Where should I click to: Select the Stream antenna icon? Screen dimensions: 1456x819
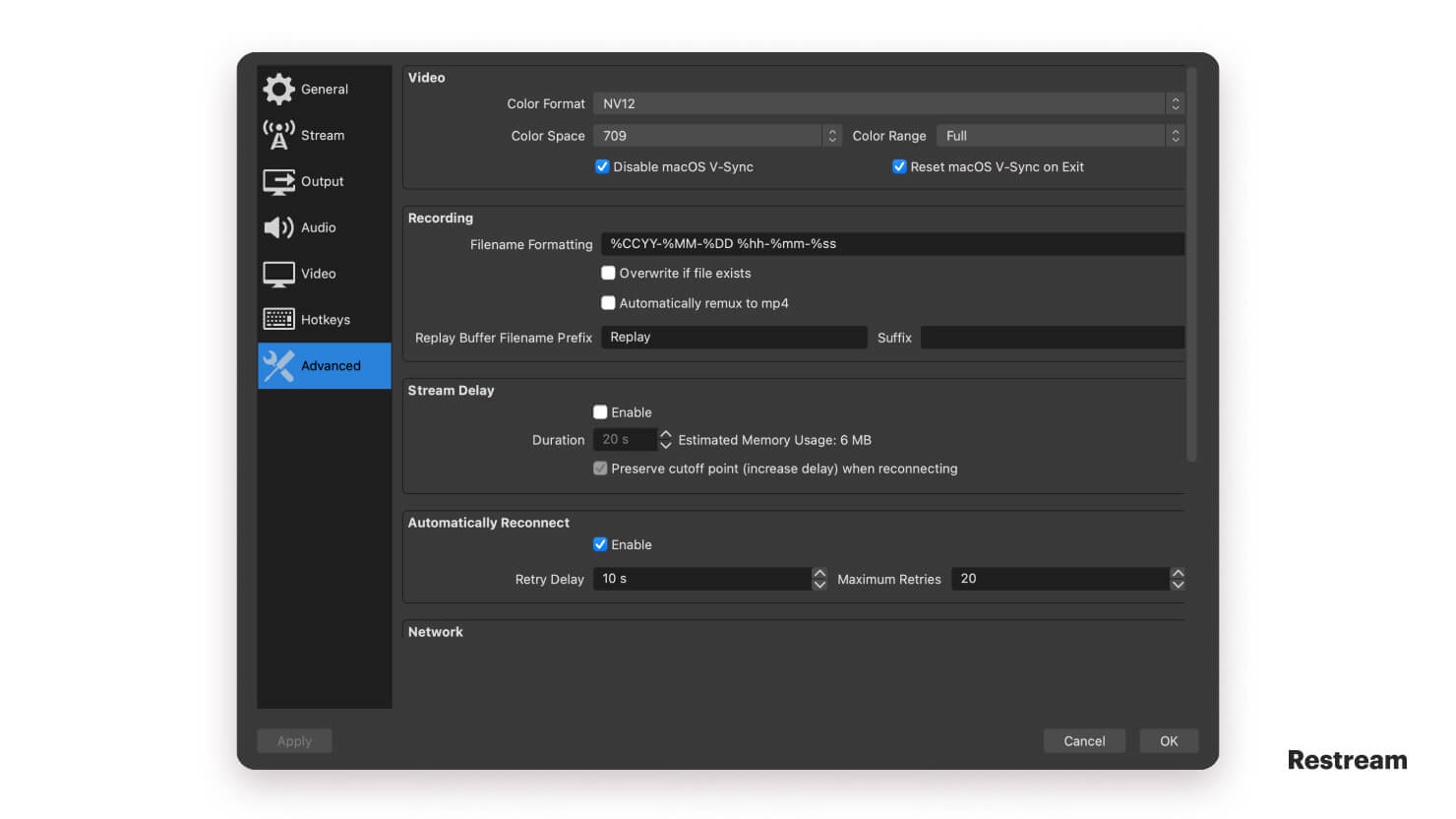click(278, 135)
